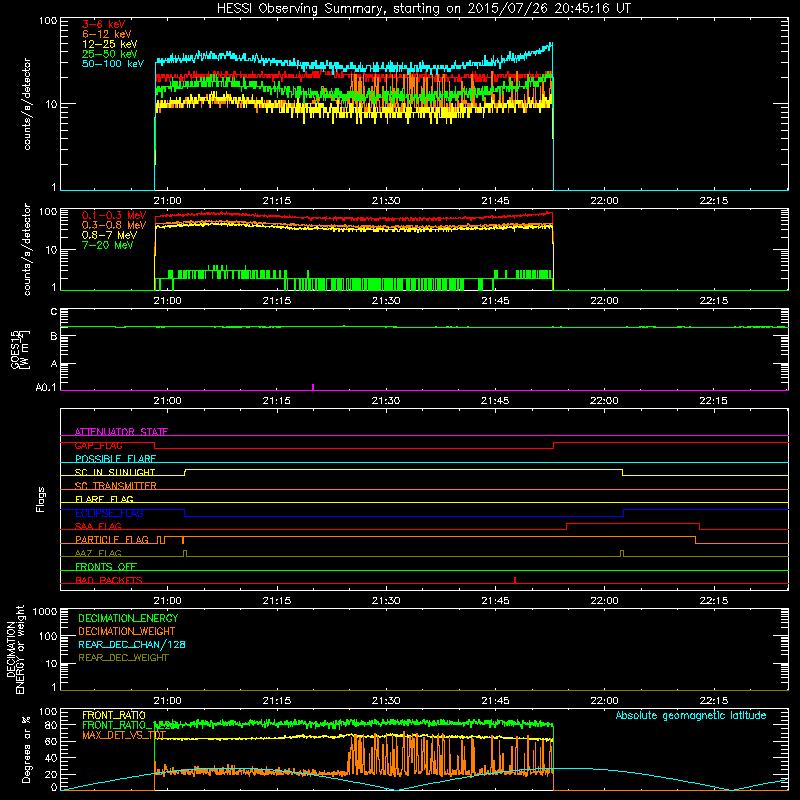Screen dimensions: 800x800
Task: Click the 7-20 MeV legend entry
Action: 107,245
